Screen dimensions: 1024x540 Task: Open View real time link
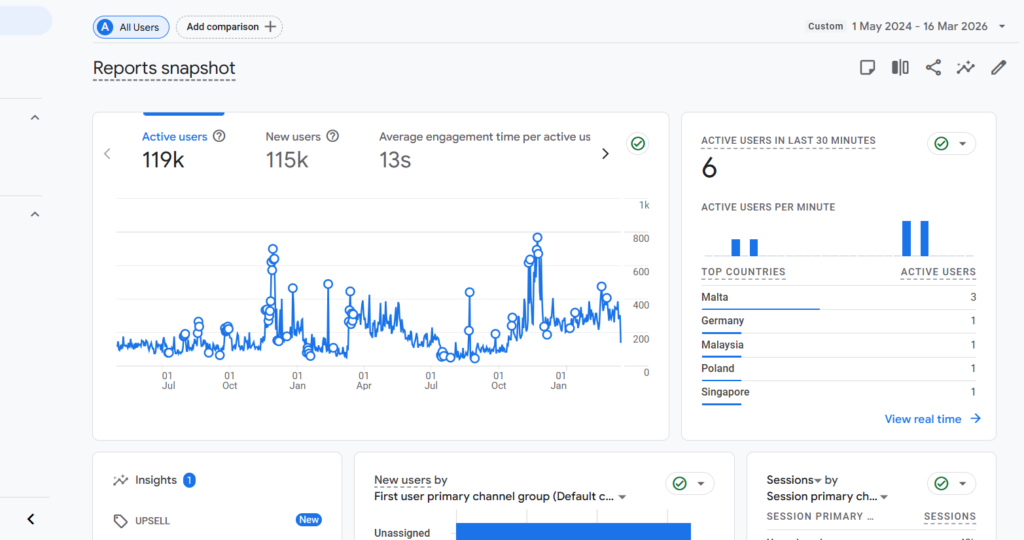932,419
